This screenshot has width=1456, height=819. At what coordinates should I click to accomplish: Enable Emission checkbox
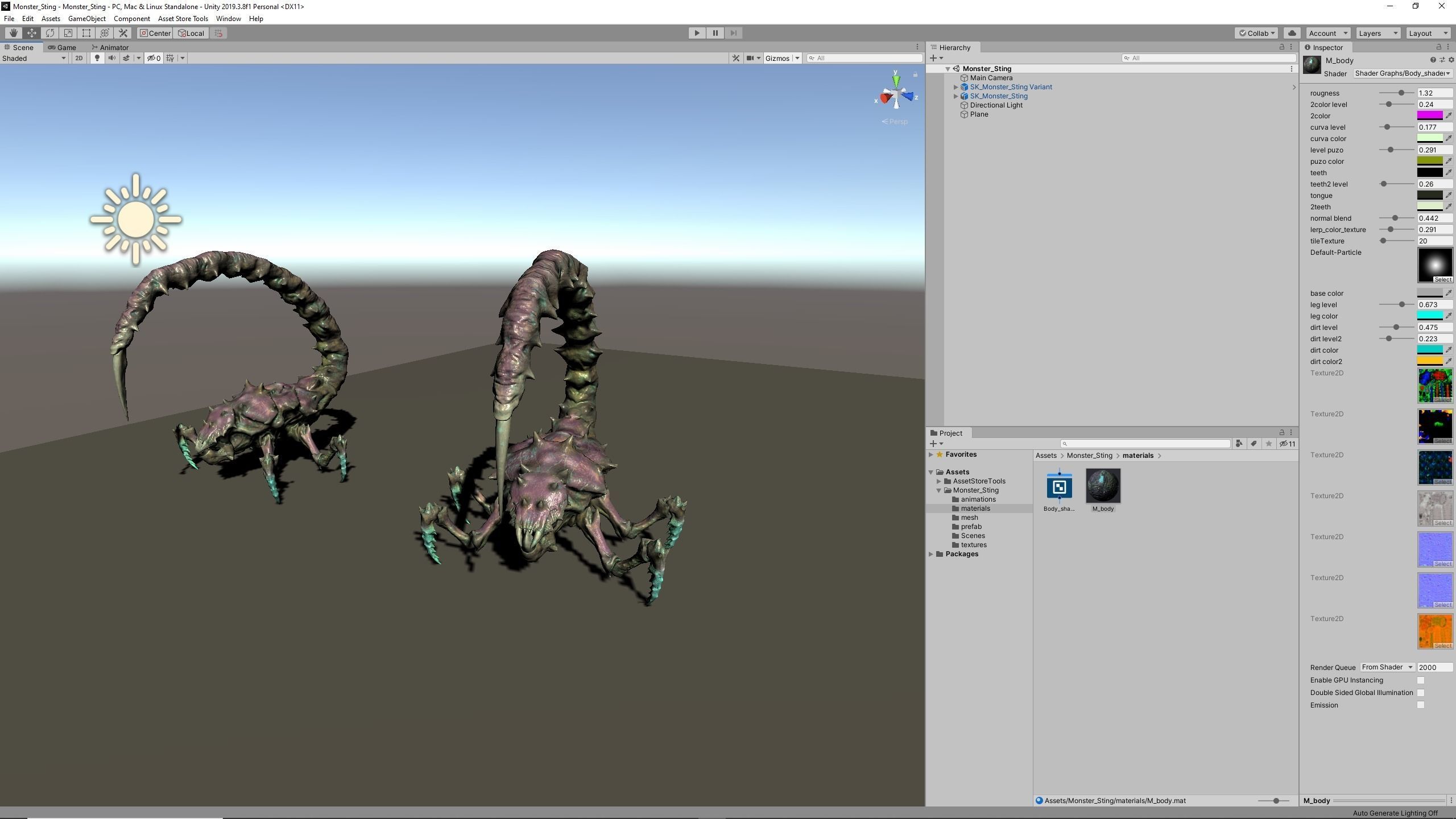point(1421,705)
